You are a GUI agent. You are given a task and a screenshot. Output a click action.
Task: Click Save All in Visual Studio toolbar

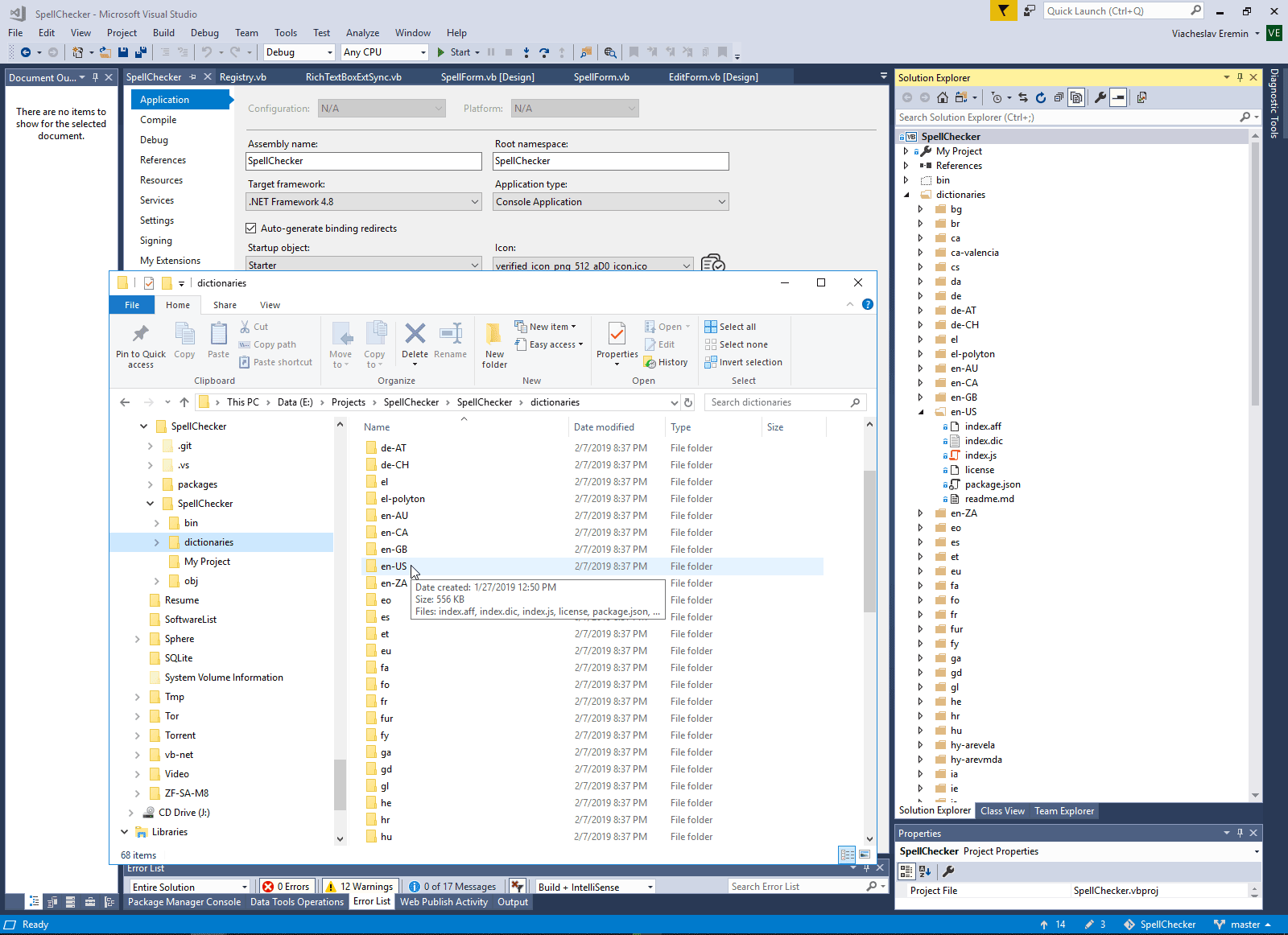point(140,52)
